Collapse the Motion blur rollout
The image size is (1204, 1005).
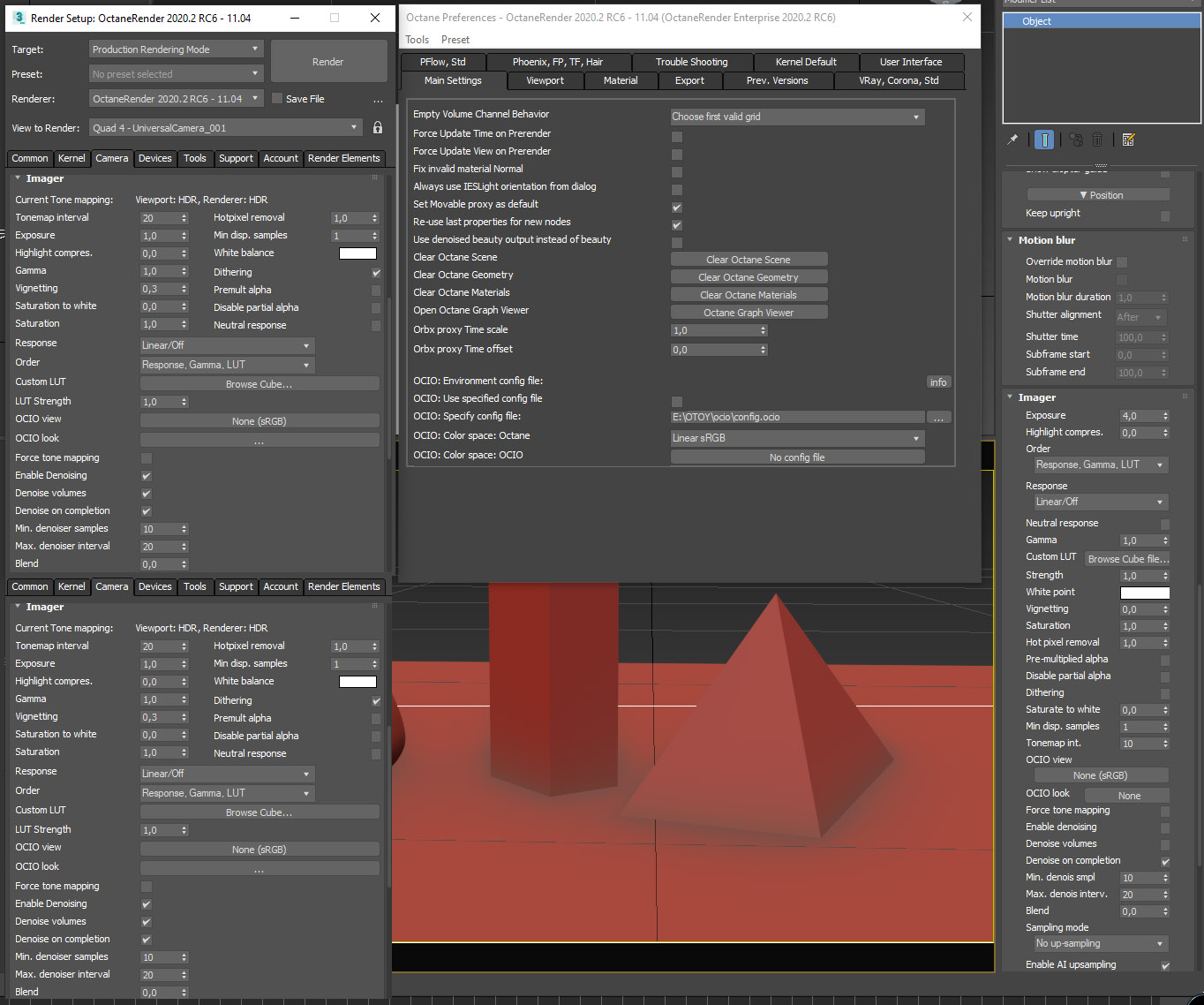point(1046,240)
